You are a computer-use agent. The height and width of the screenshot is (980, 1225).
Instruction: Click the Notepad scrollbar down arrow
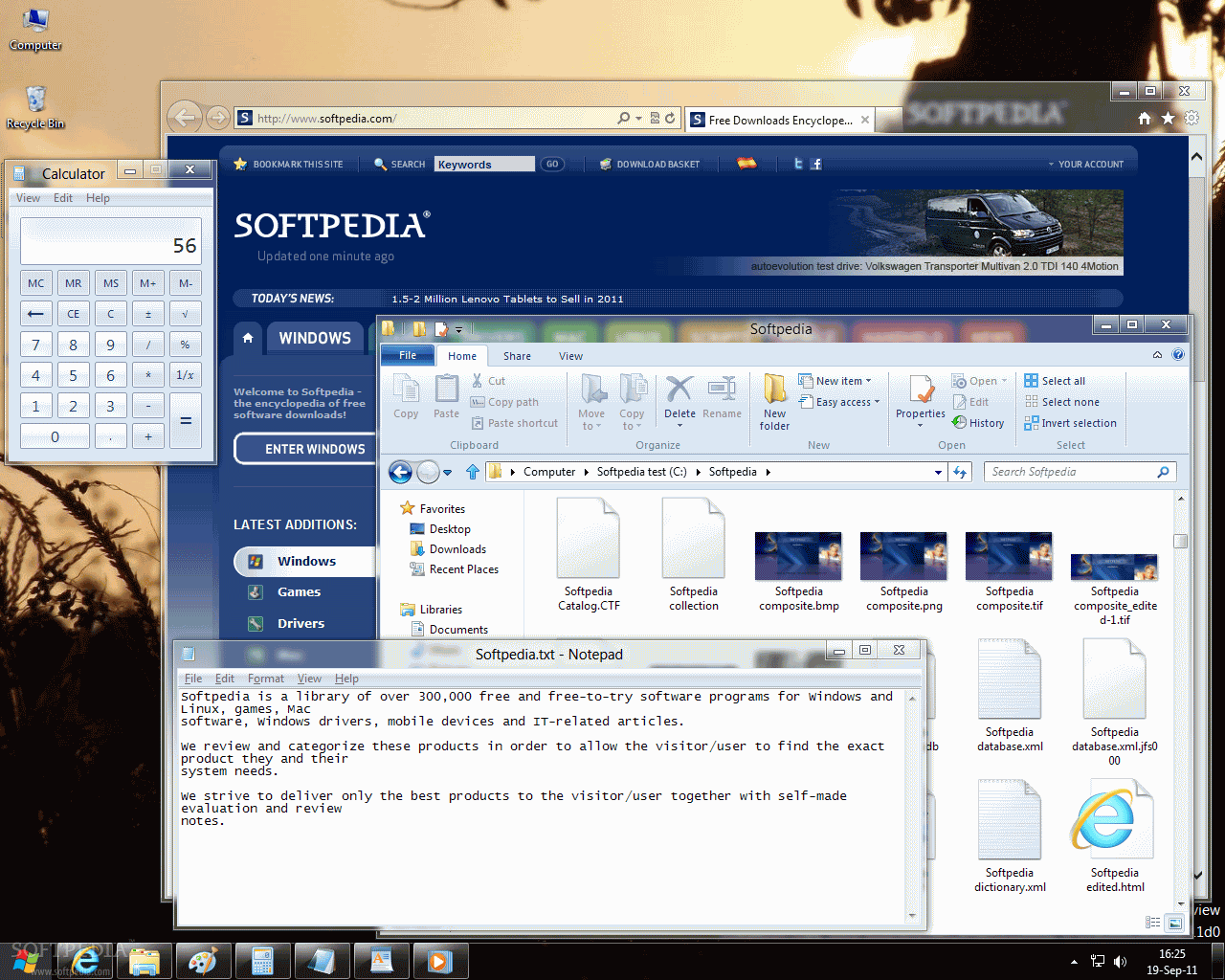912,916
